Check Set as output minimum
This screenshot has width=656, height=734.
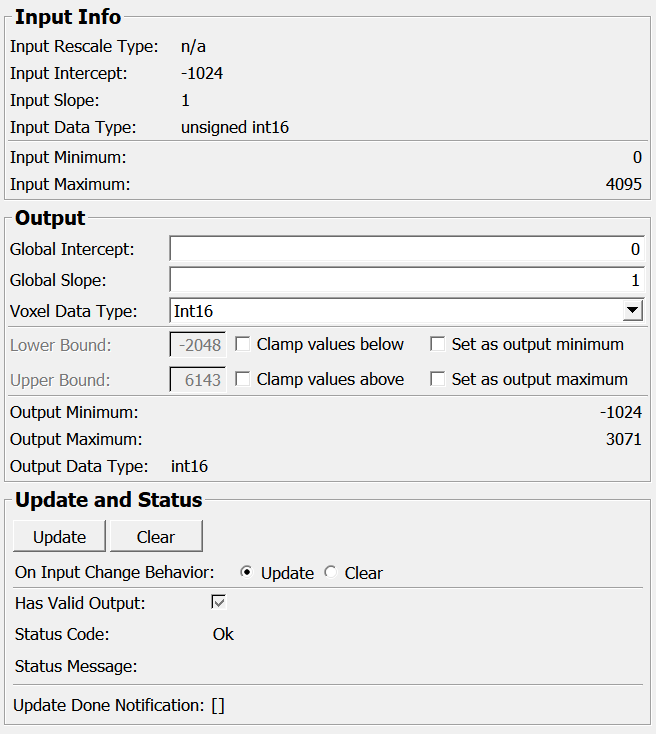(437, 345)
